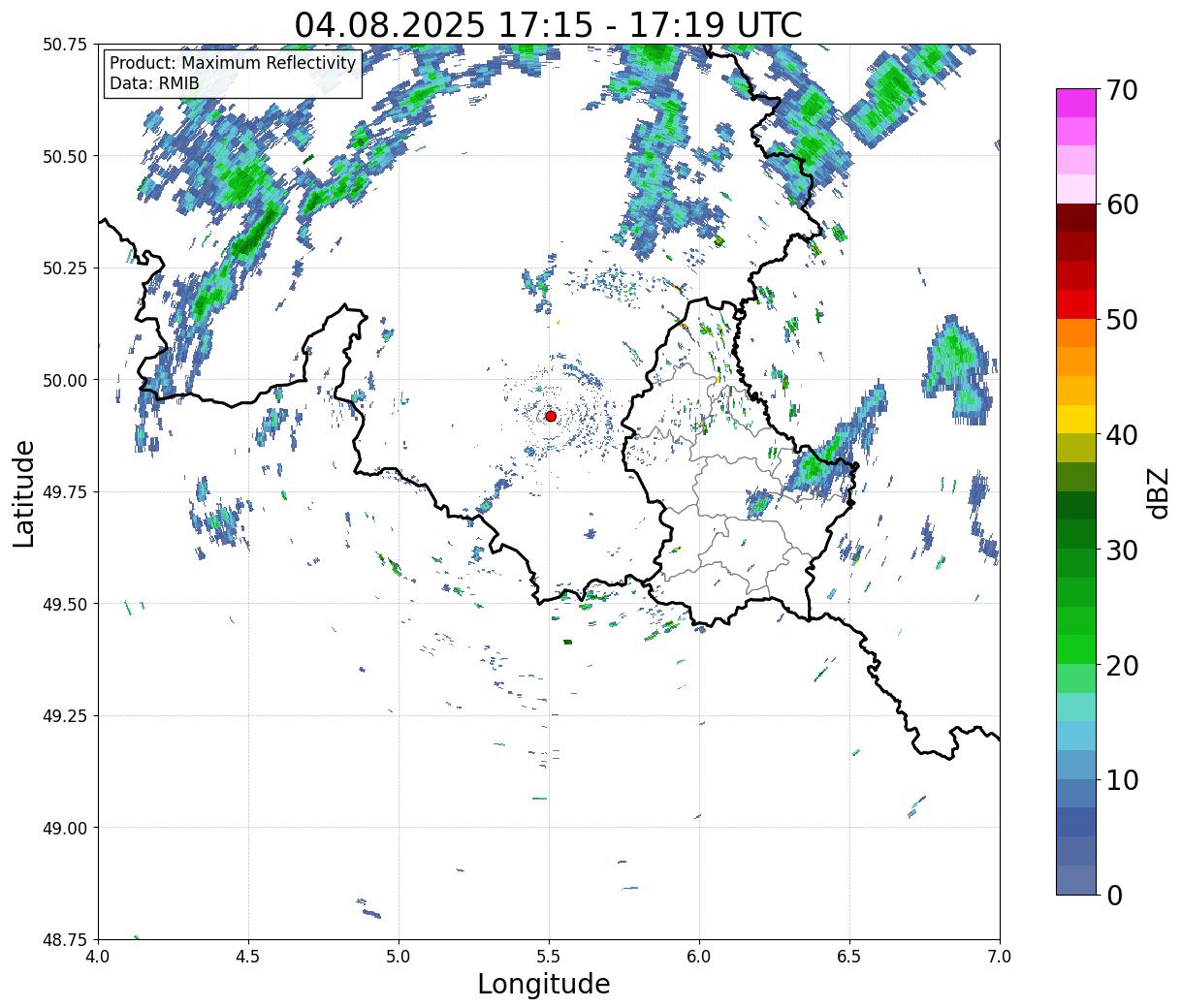This screenshot has width=1182, height=1008.
Task: Click the latitude tick label "48.75"
Action: (65, 939)
